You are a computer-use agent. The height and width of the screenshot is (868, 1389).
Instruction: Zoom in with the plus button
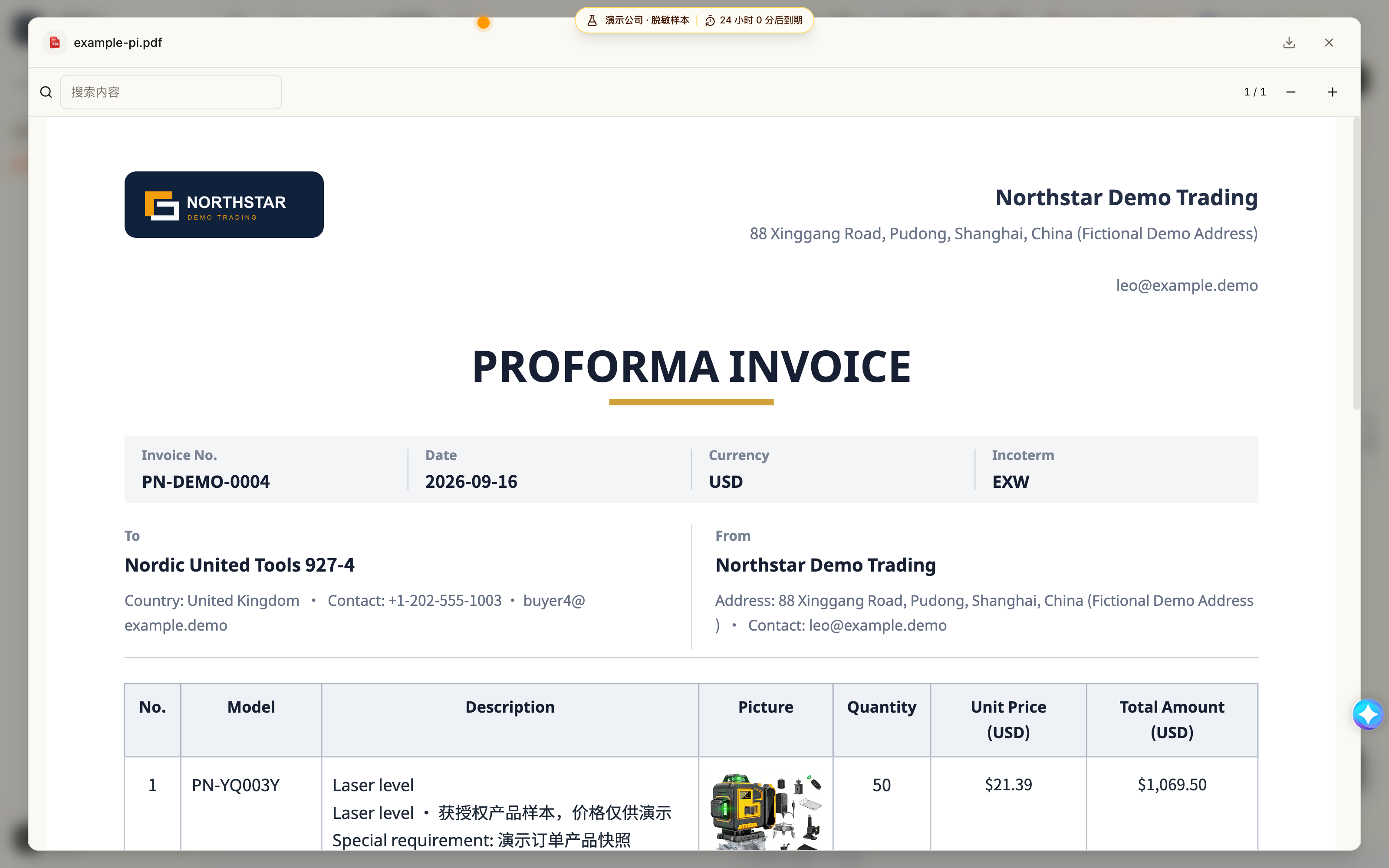click(1332, 92)
